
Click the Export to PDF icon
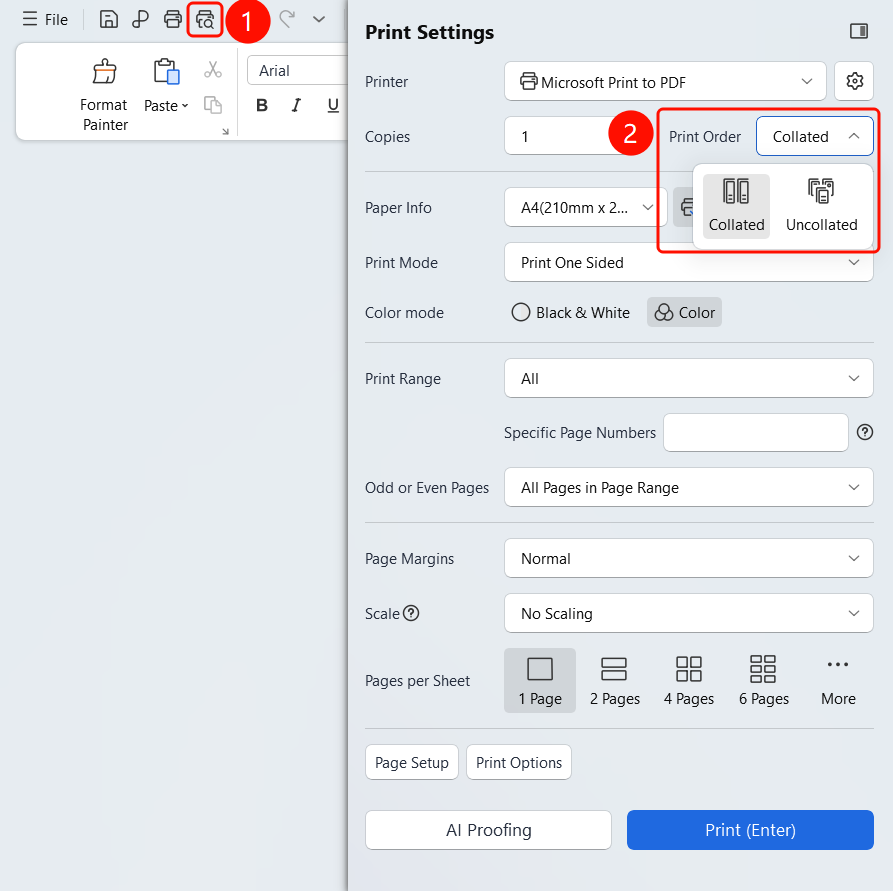tap(140, 19)
